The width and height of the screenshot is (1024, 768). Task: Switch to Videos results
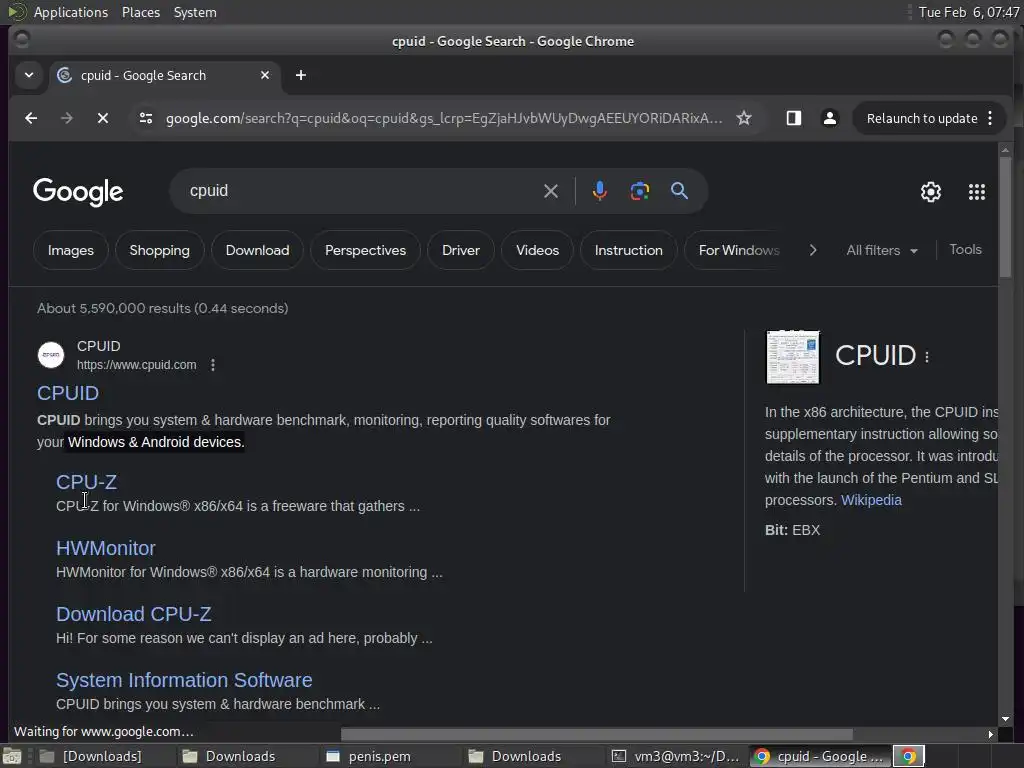[x=537, y=250]
